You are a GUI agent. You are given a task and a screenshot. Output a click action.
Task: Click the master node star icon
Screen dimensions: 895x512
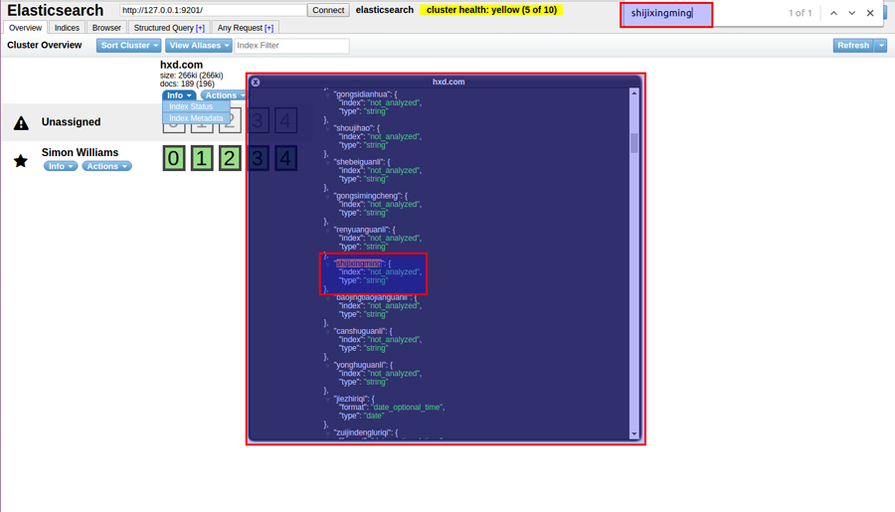click(21, 161)
